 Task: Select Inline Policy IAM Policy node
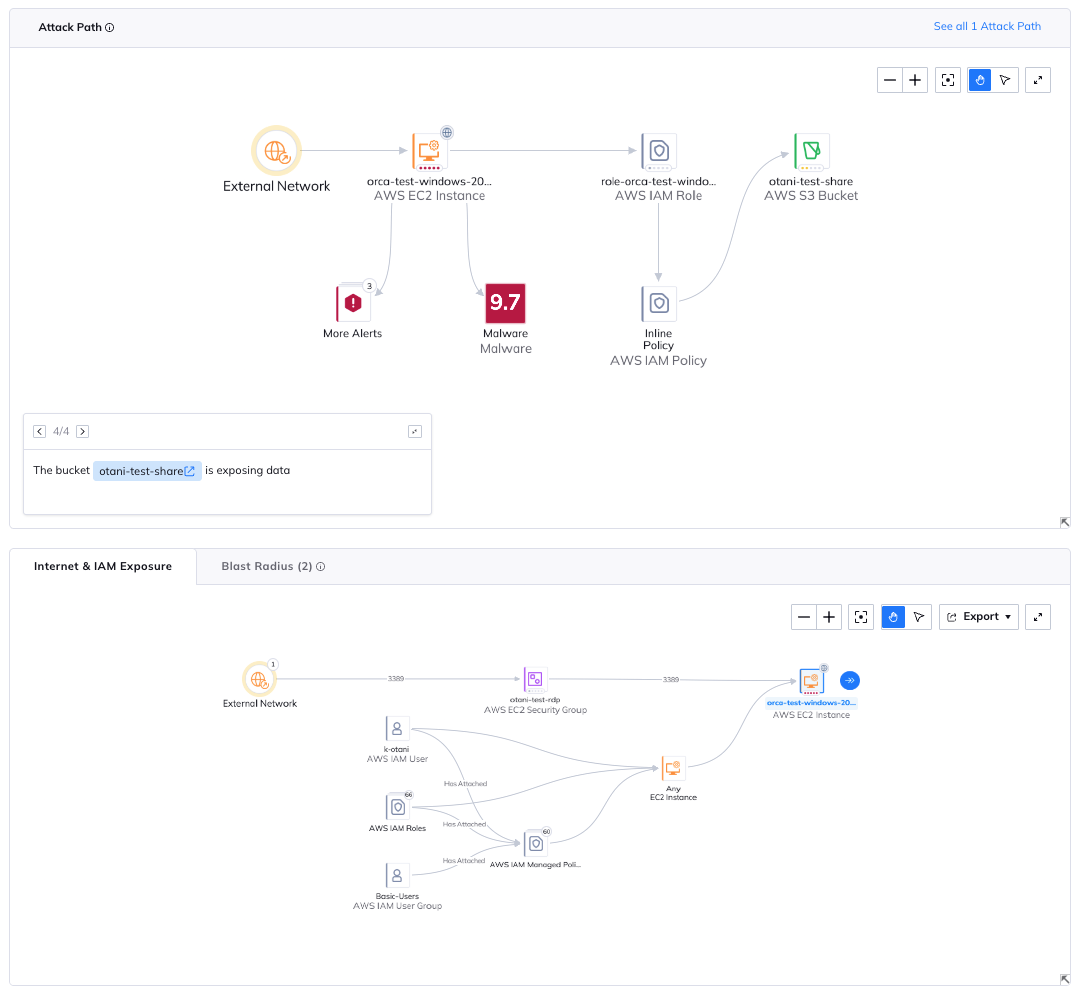(x=658, y=304)
